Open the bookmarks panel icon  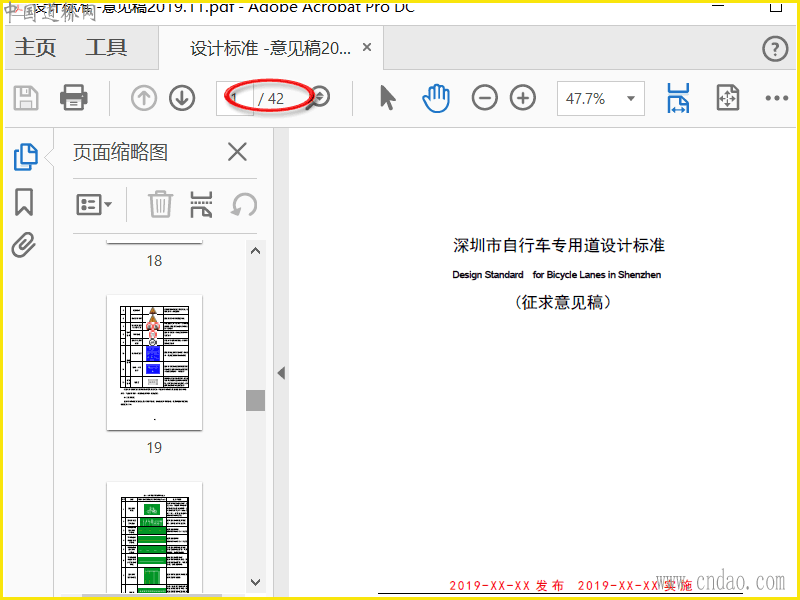click(x=24, y=202)
